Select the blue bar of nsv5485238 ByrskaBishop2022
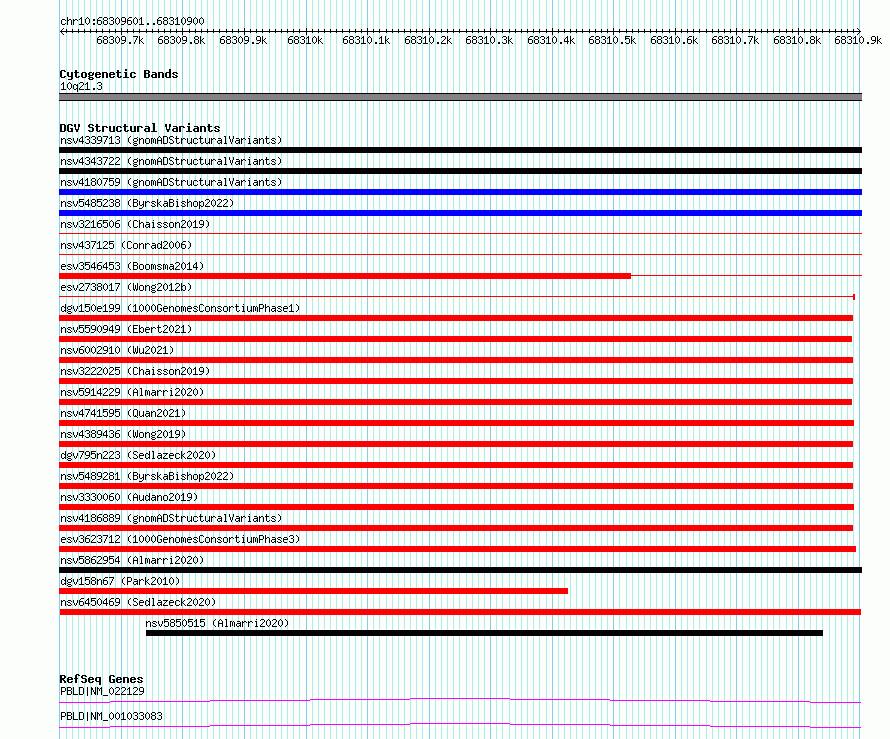The image size is (890, 739). (460, 213)
